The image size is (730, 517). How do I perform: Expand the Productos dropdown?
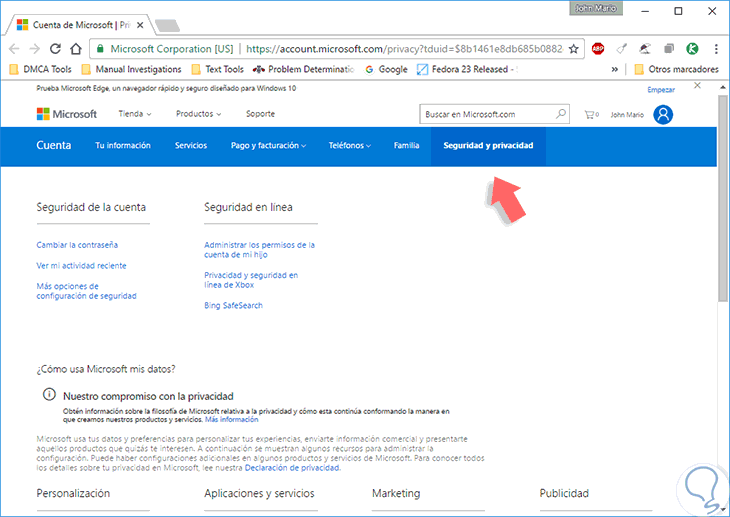pos(198,114)
